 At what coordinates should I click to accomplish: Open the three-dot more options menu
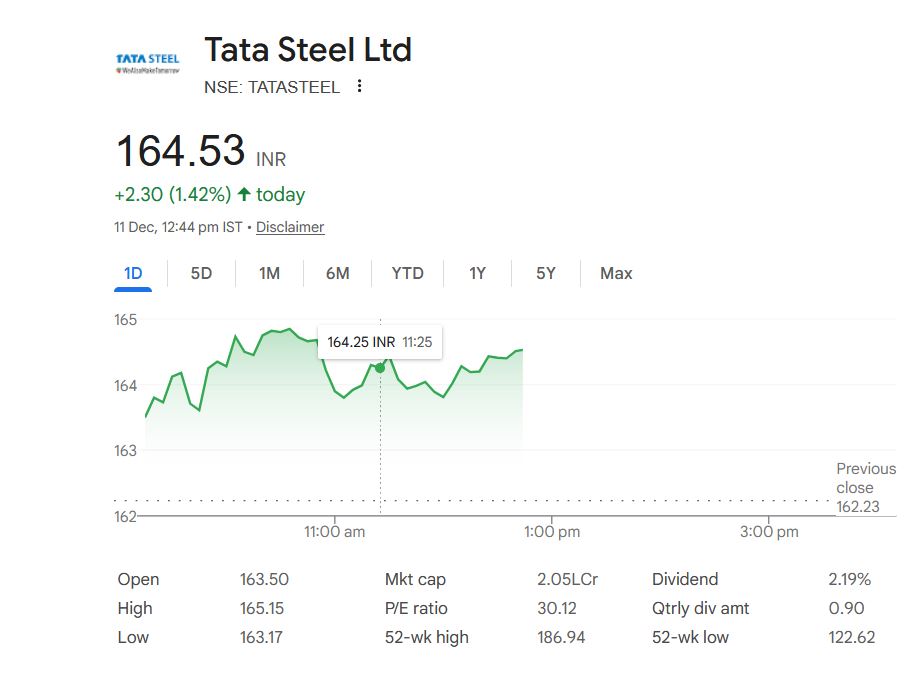pos(360,86)
